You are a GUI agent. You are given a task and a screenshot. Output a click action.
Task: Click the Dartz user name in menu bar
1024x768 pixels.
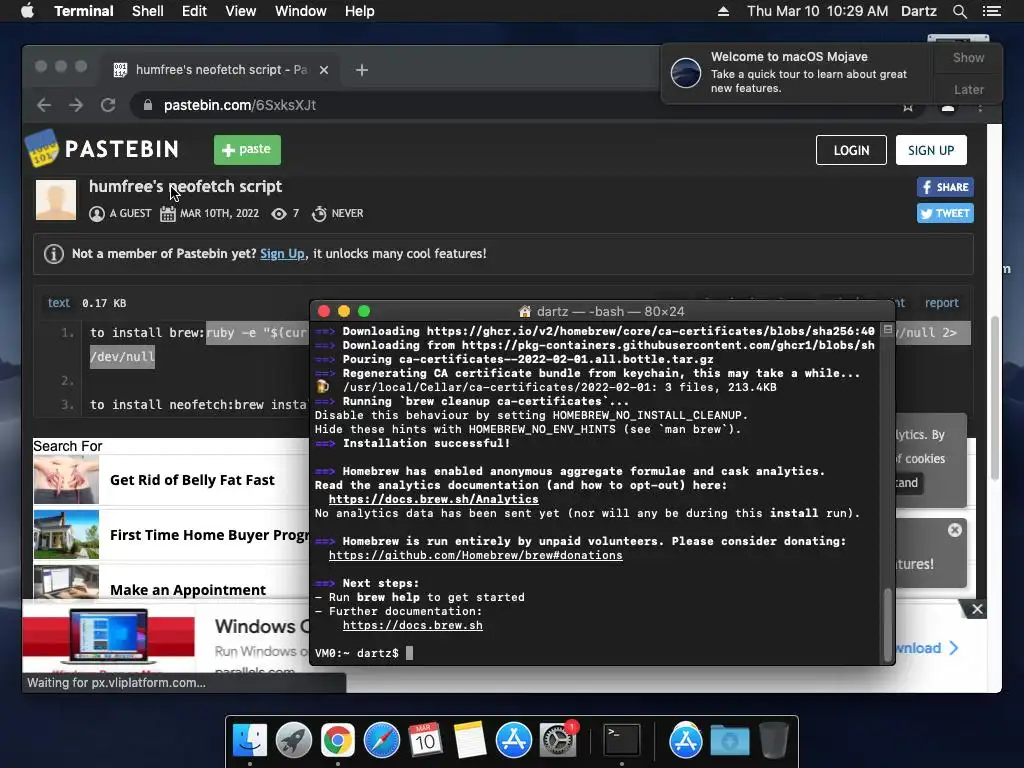click(x=919, y=11)
